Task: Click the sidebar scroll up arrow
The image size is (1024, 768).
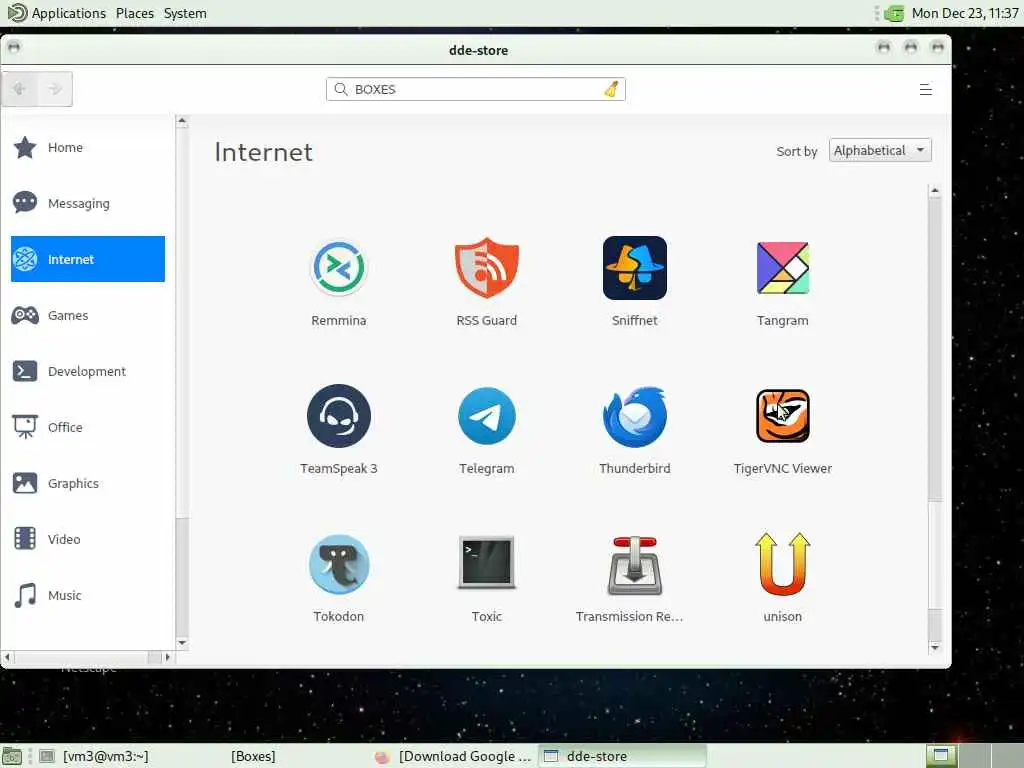Action: (x=182, y=121)
